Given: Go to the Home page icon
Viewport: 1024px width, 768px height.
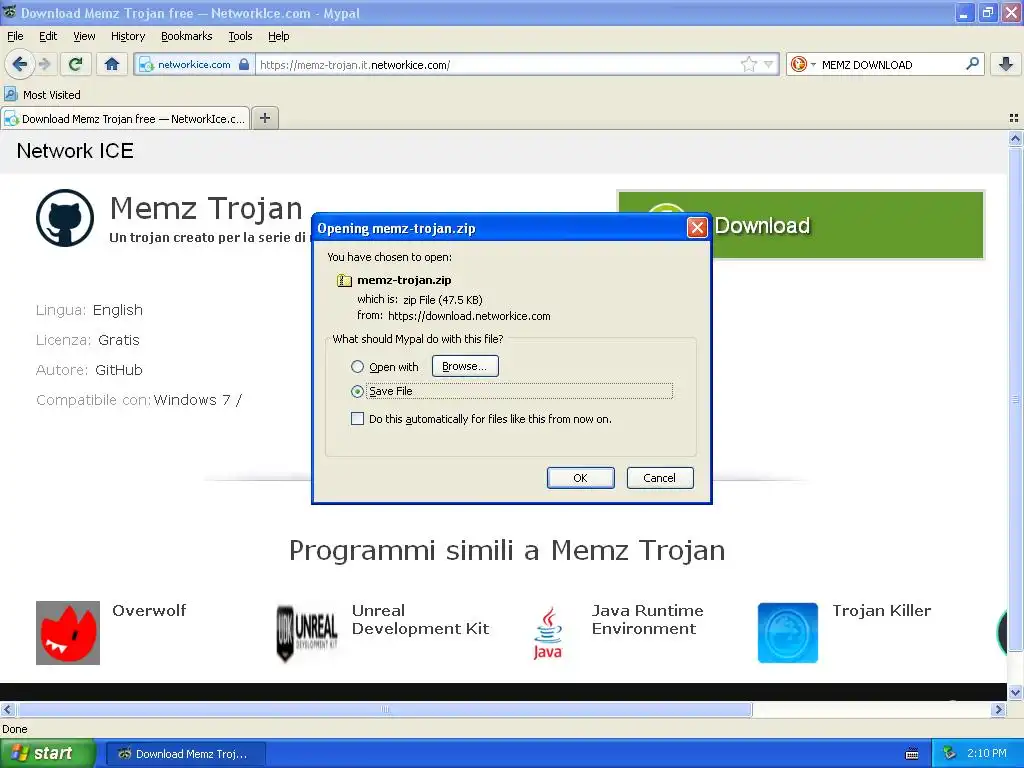Looking at the screenshot, I should pyautogui.click(x=112, y=64).
